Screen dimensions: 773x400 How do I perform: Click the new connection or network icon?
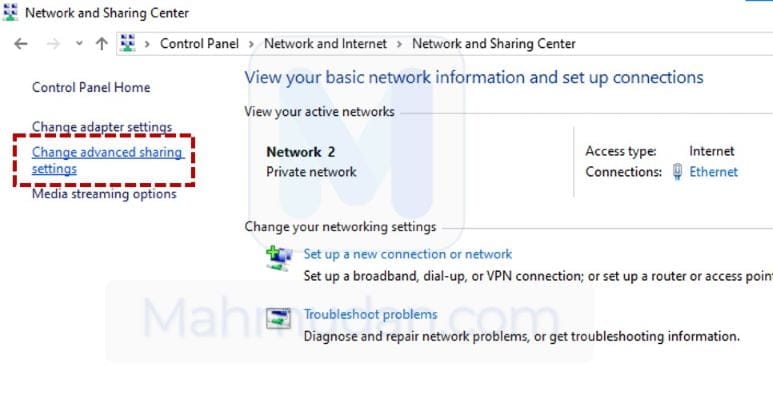point(278,257)
